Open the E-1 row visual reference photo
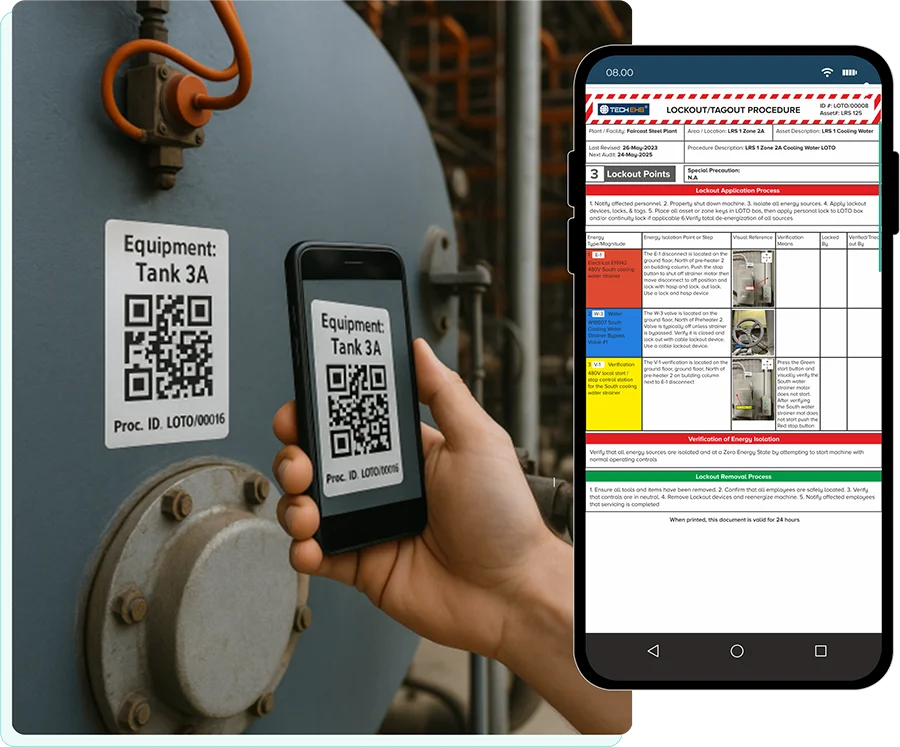 tap(753, 278)
